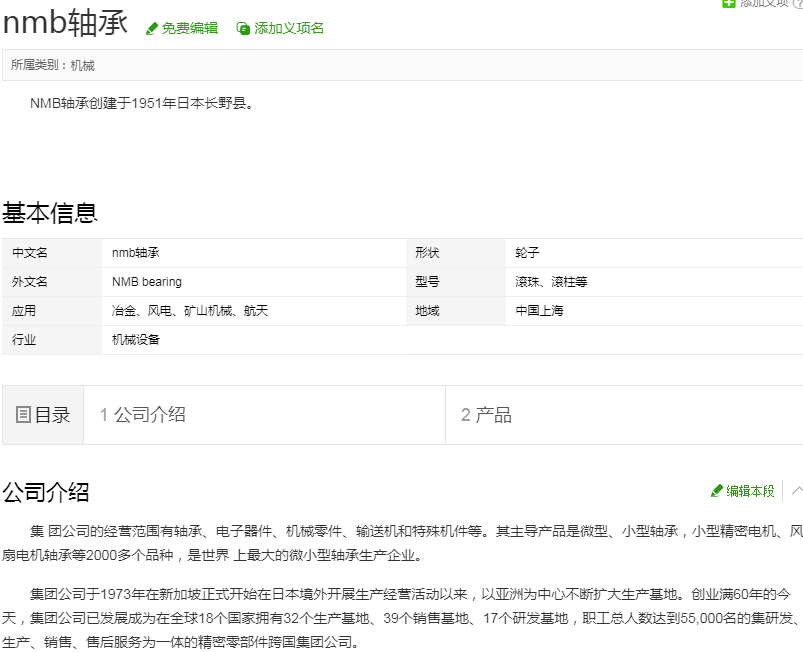Click the NMB bearing value
Viewport: 803px width, 652px height.
pos(147,282)
